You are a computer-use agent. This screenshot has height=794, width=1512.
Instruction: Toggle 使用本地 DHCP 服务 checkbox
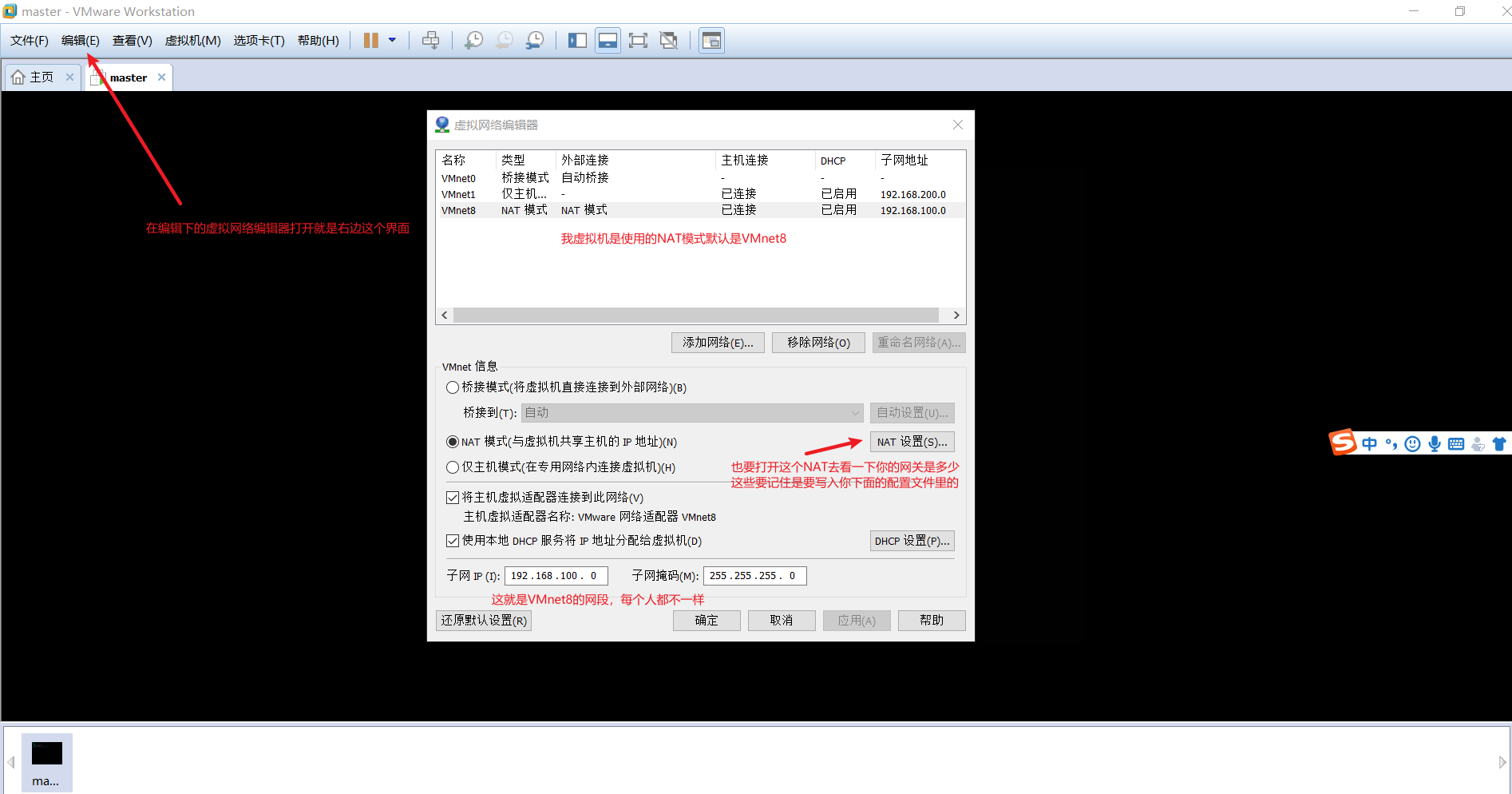pos(453,541)
